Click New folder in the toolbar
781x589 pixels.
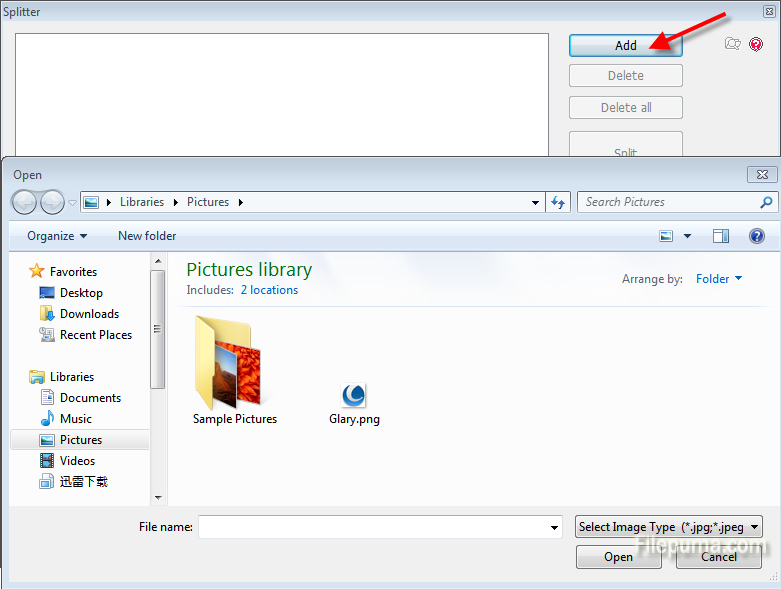coord(147,236)
